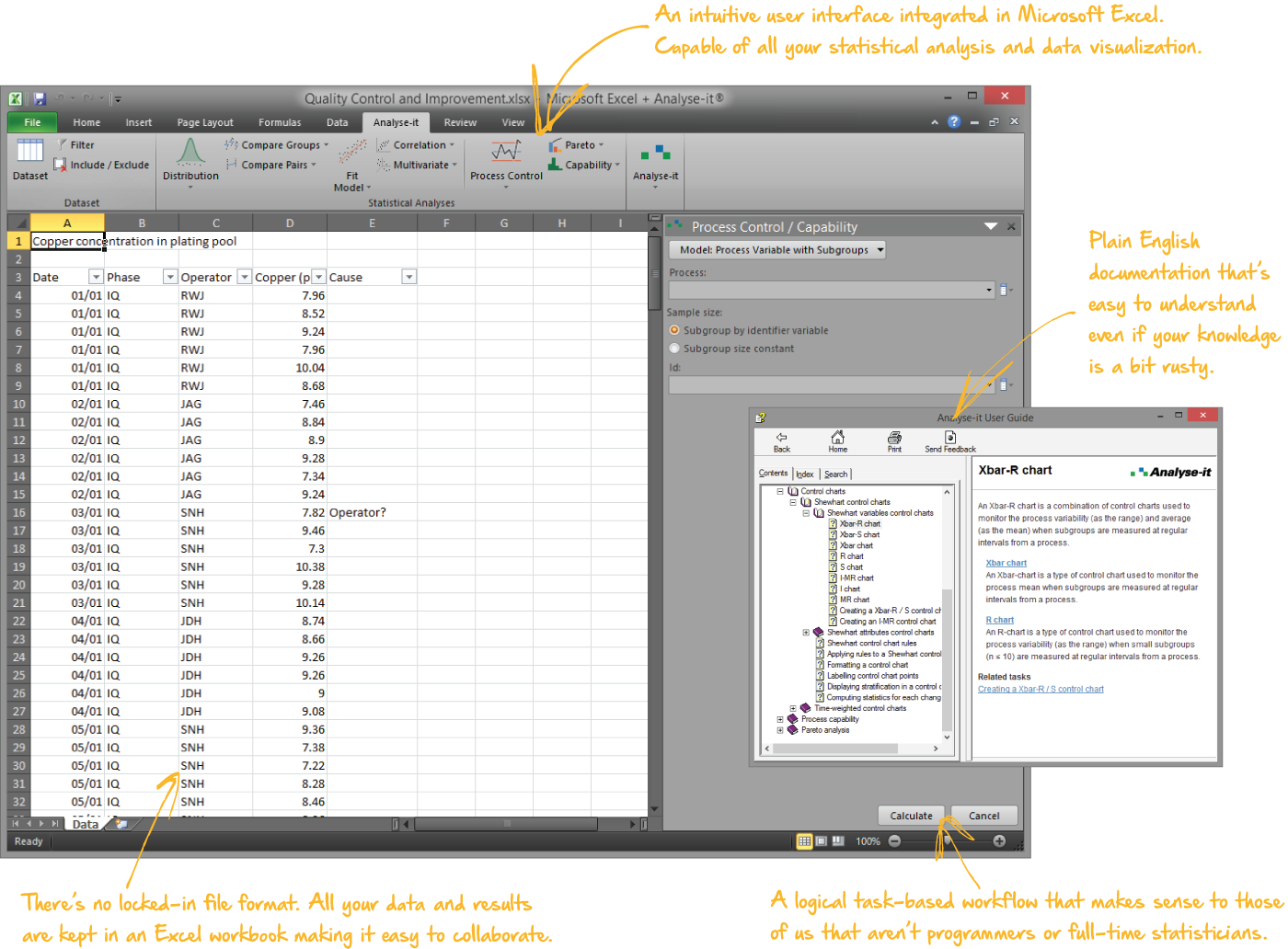Expand Time-weighted control charts node

coord(793,709)
